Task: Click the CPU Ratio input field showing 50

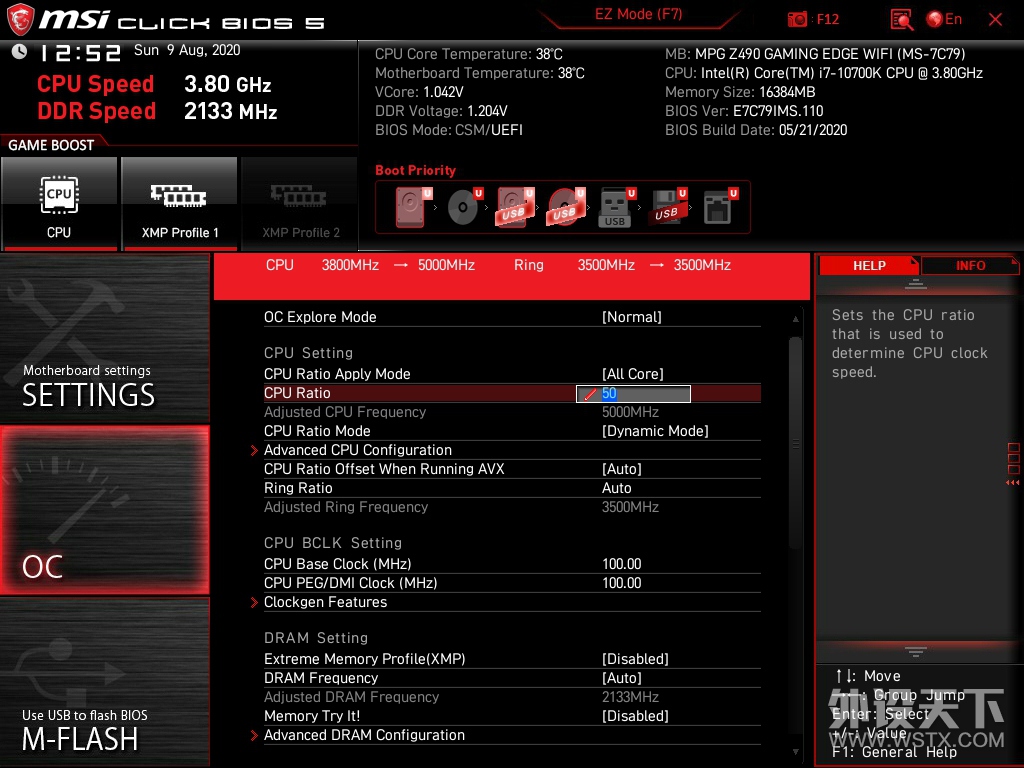Action: pyautogui.click(x=633, y=393)
